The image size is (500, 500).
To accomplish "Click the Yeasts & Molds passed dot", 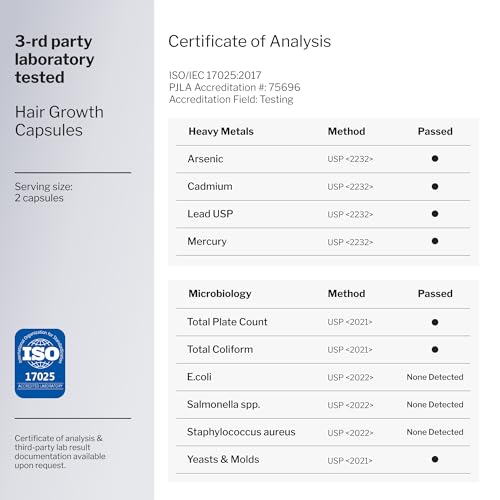I will (x=435, y=459).
